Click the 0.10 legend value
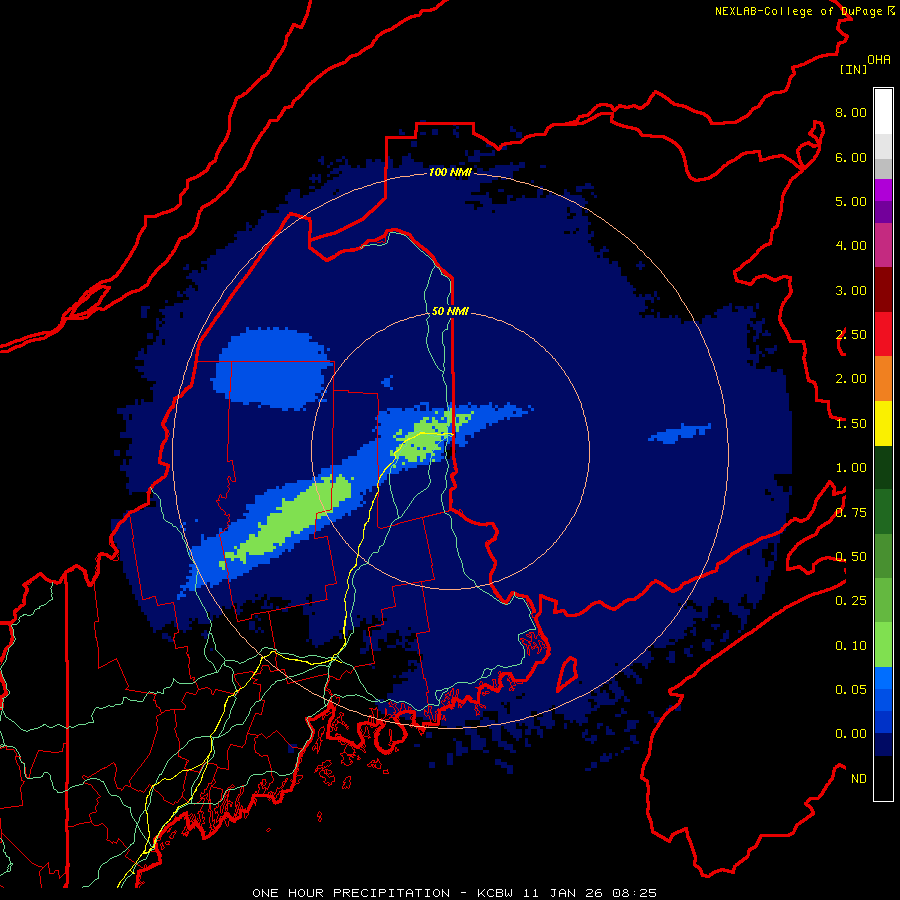The width and height of the screenshot is (900, 900). click(x=851, y=646)
